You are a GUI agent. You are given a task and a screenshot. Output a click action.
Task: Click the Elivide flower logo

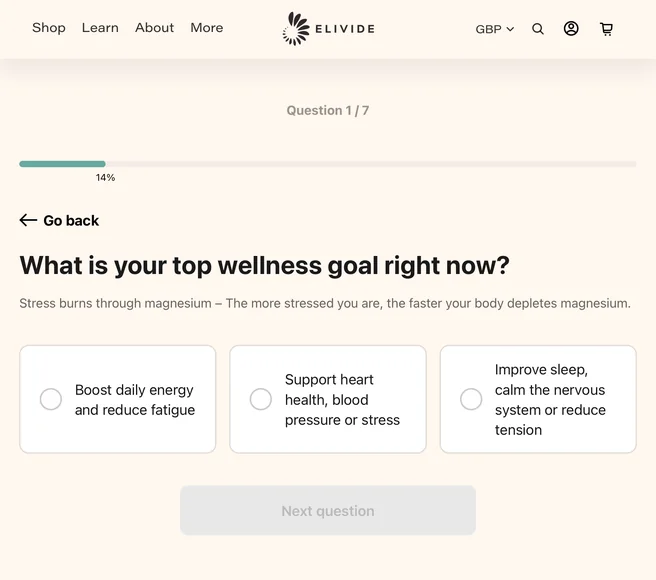[x=296, y=28]
